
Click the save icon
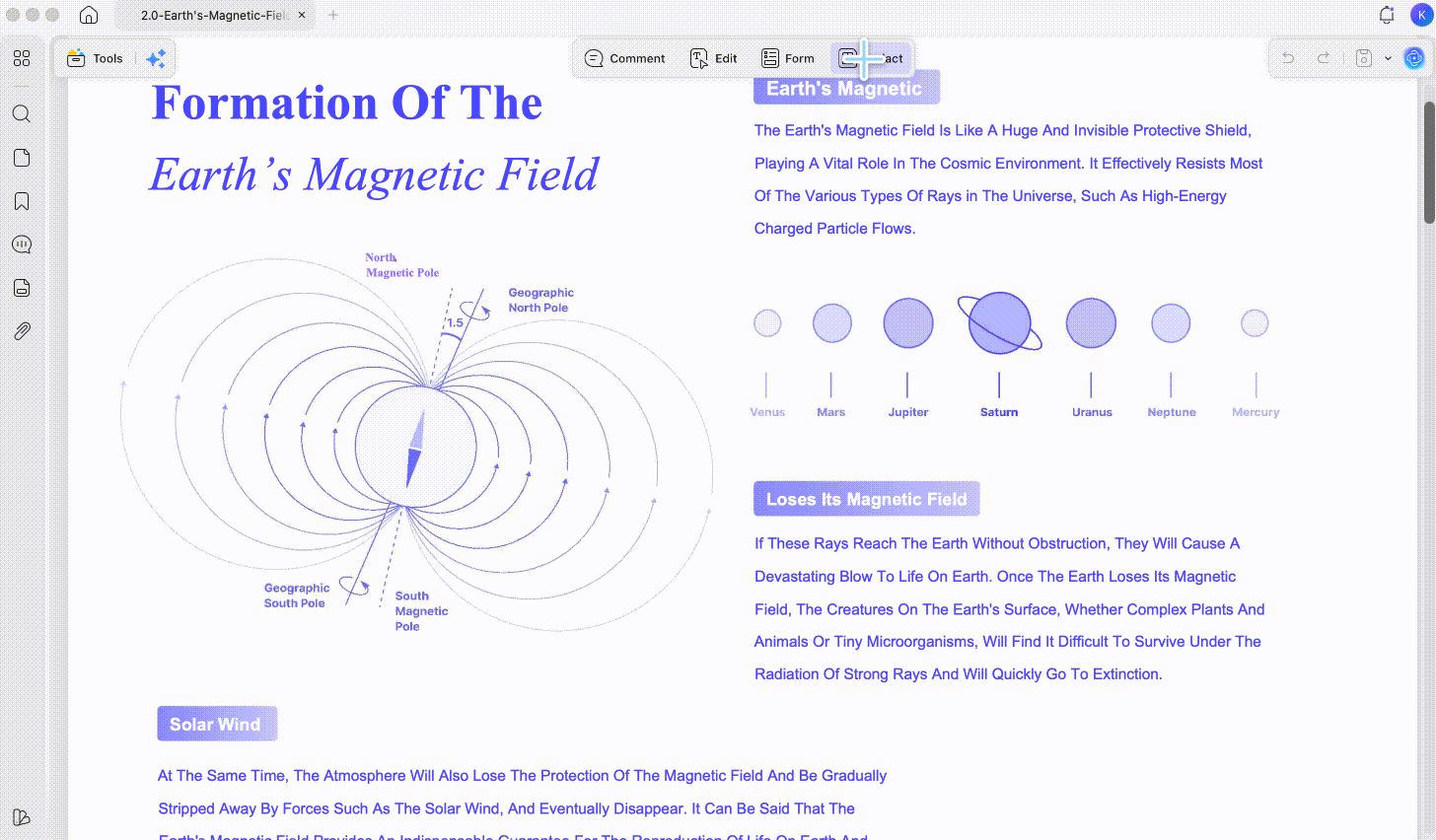coord(1364,58)
